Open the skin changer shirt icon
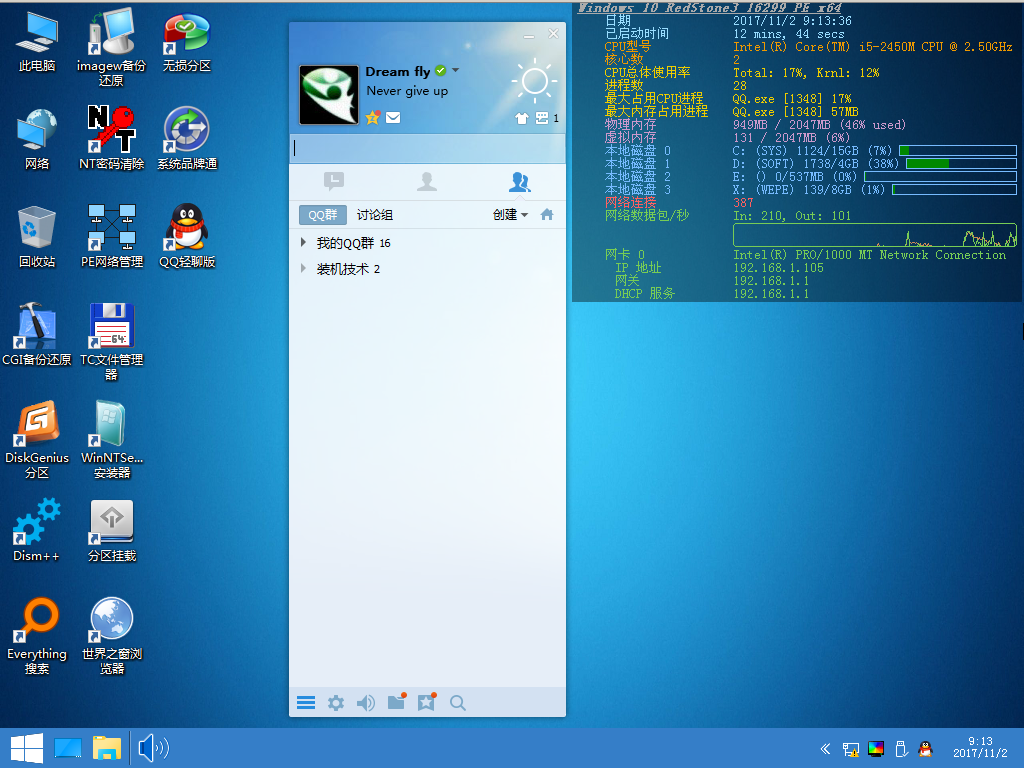The width and height of the screenshot is (1024, 768). (x=521, y=118)
